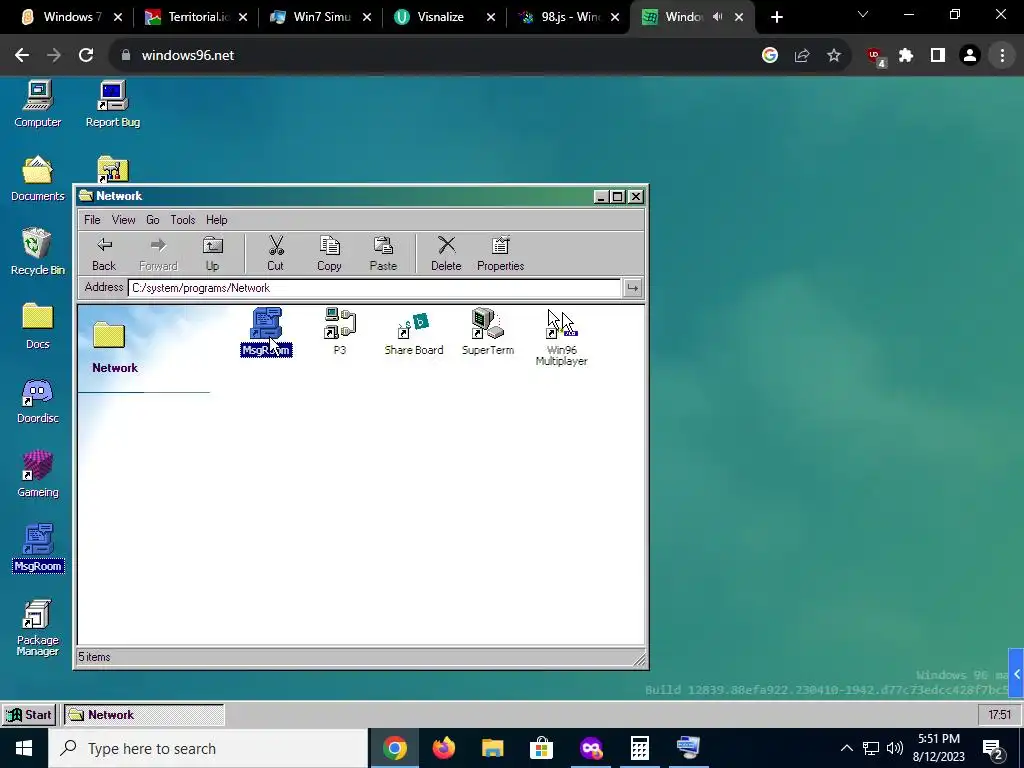Click the 17:51 clock in Windows 96 tray
Viewport: 1024px width, 768px height.
(x=999, y=715)
